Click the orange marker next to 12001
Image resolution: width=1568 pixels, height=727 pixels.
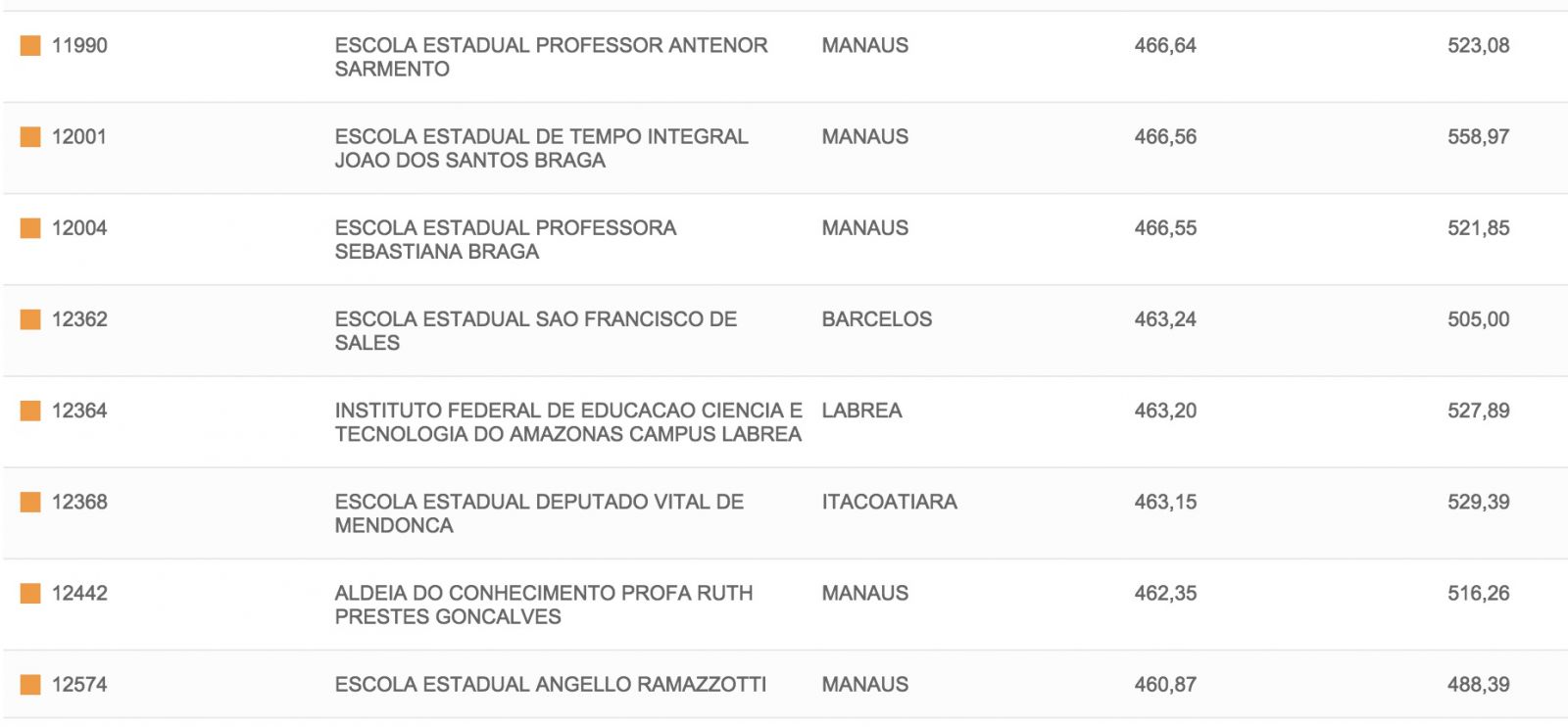pyautogui.click(x=30, y=136)
